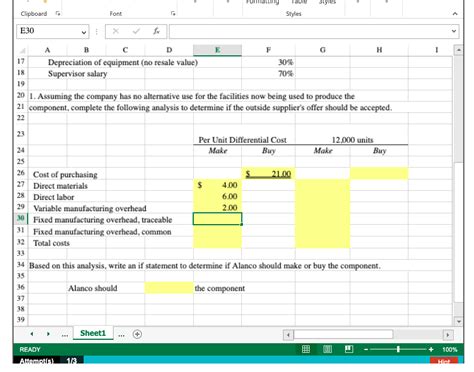The width and height of the screenshot is (474, 372).
Task: Select the yellow cell H26 under Buy
Action: click(379, 174)
